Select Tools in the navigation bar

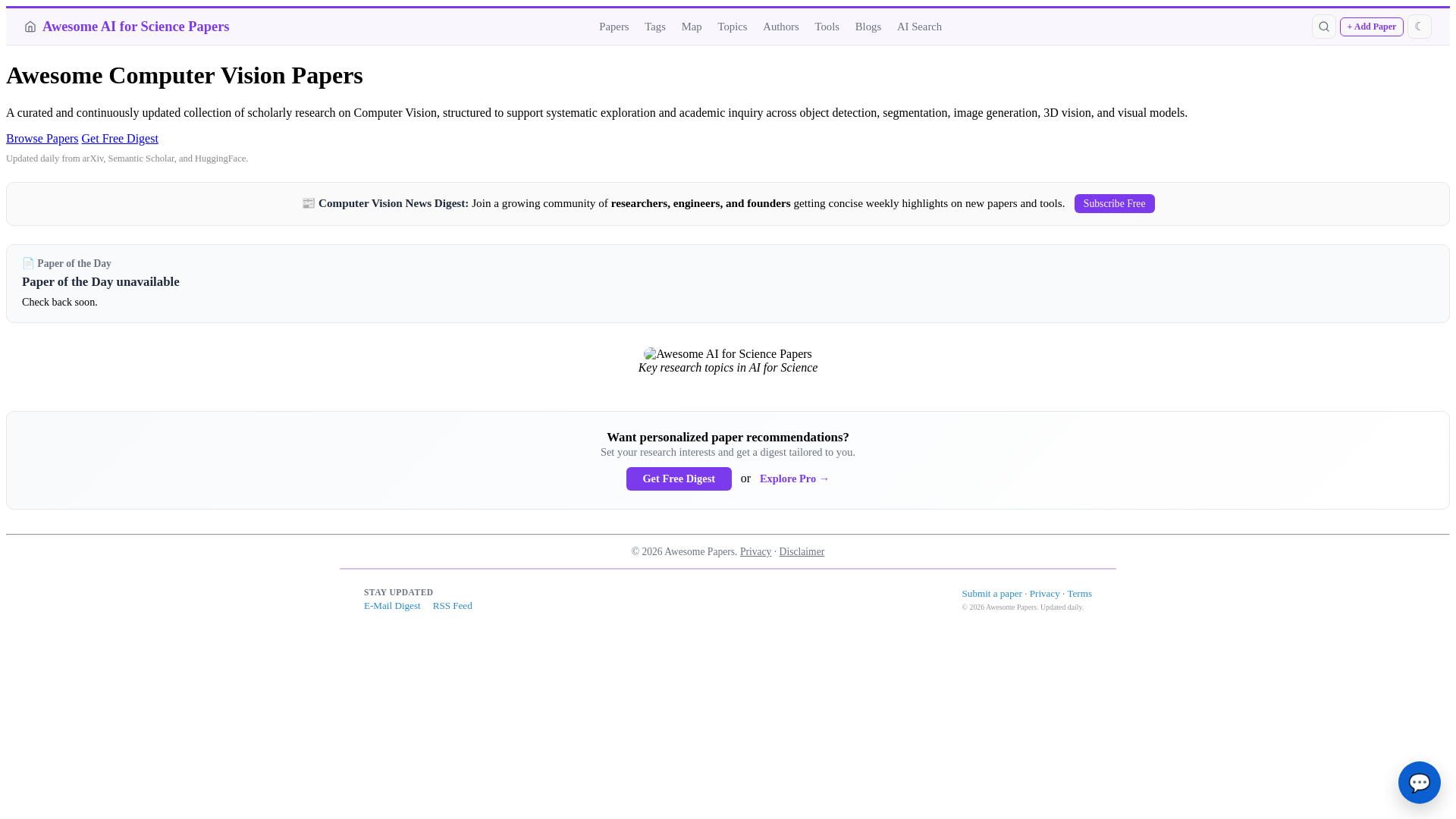(x=827, y=27)
